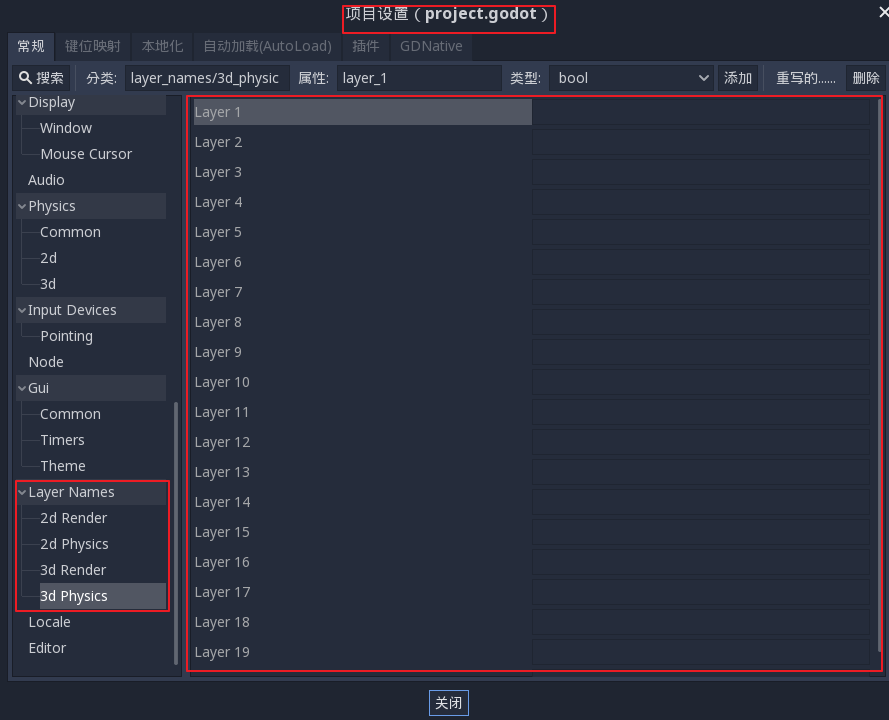Viewport: 889px width, 720px height.
Task: Click the 关闭 button
Action: point(448,703)
